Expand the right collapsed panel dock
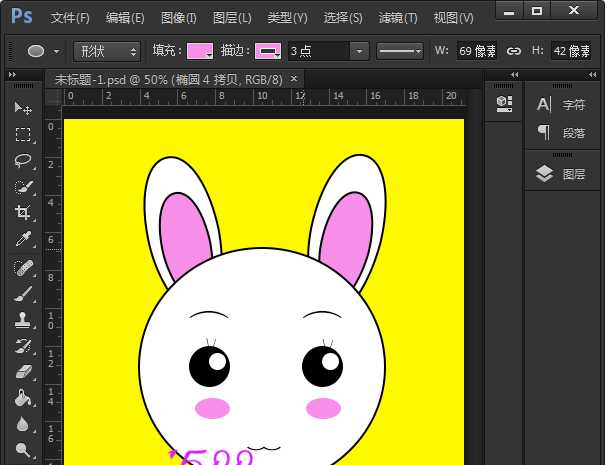The image size is (605, 465). (x=591, y=74)
